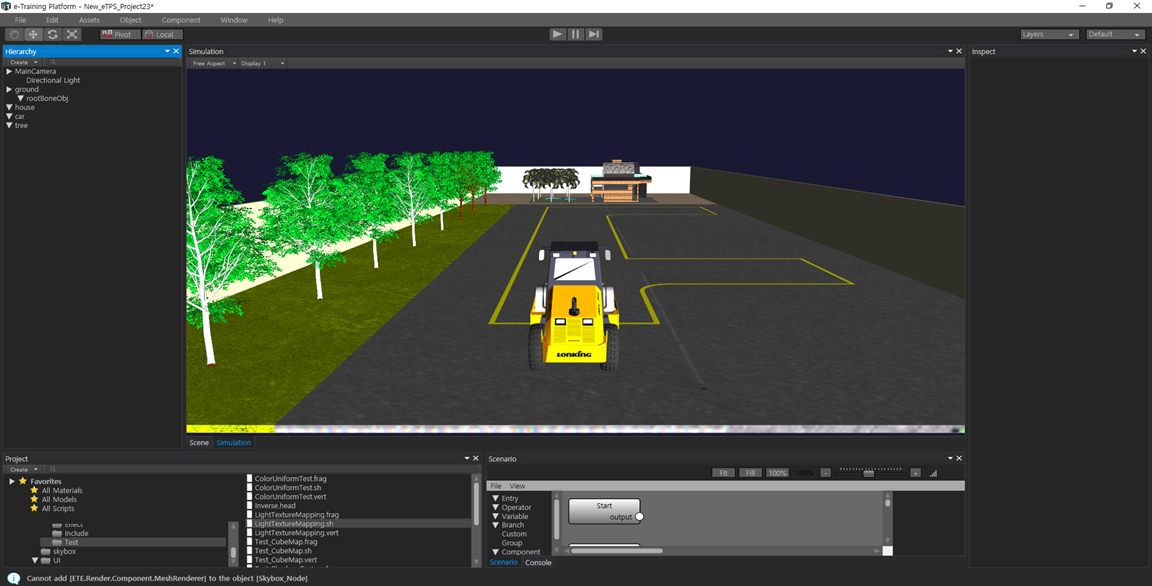
Task: Click the Step forward button
Action: [594, 34]
